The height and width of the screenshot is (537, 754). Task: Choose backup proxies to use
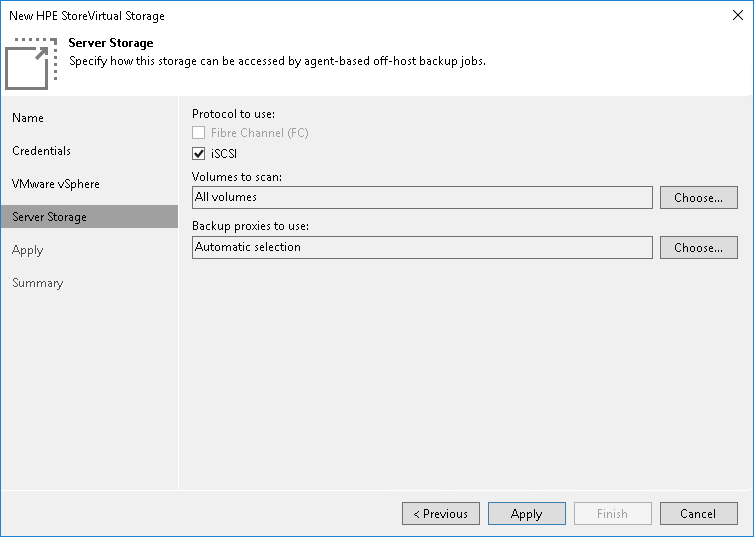[x=698, y=247]
